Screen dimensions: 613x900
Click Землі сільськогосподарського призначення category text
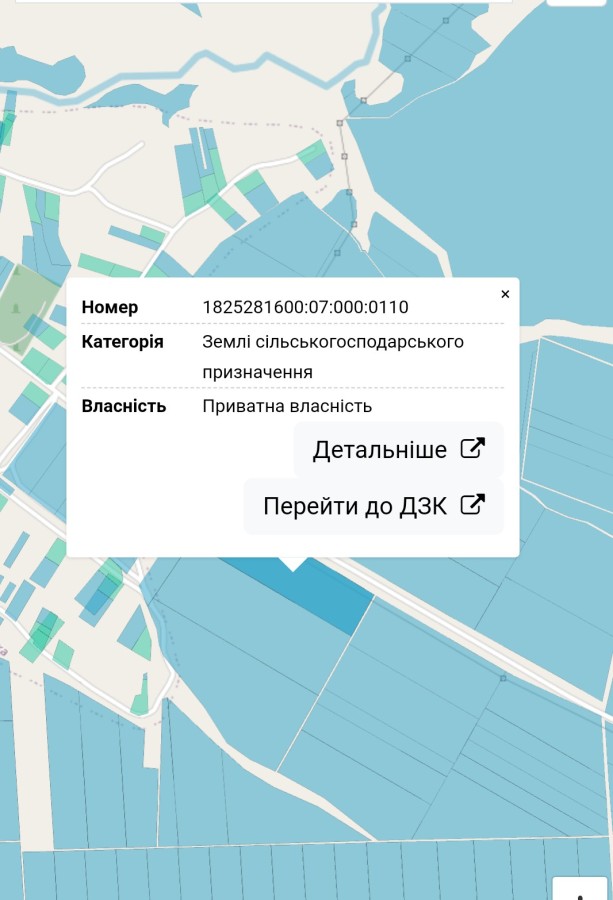[x=332, y=356]
